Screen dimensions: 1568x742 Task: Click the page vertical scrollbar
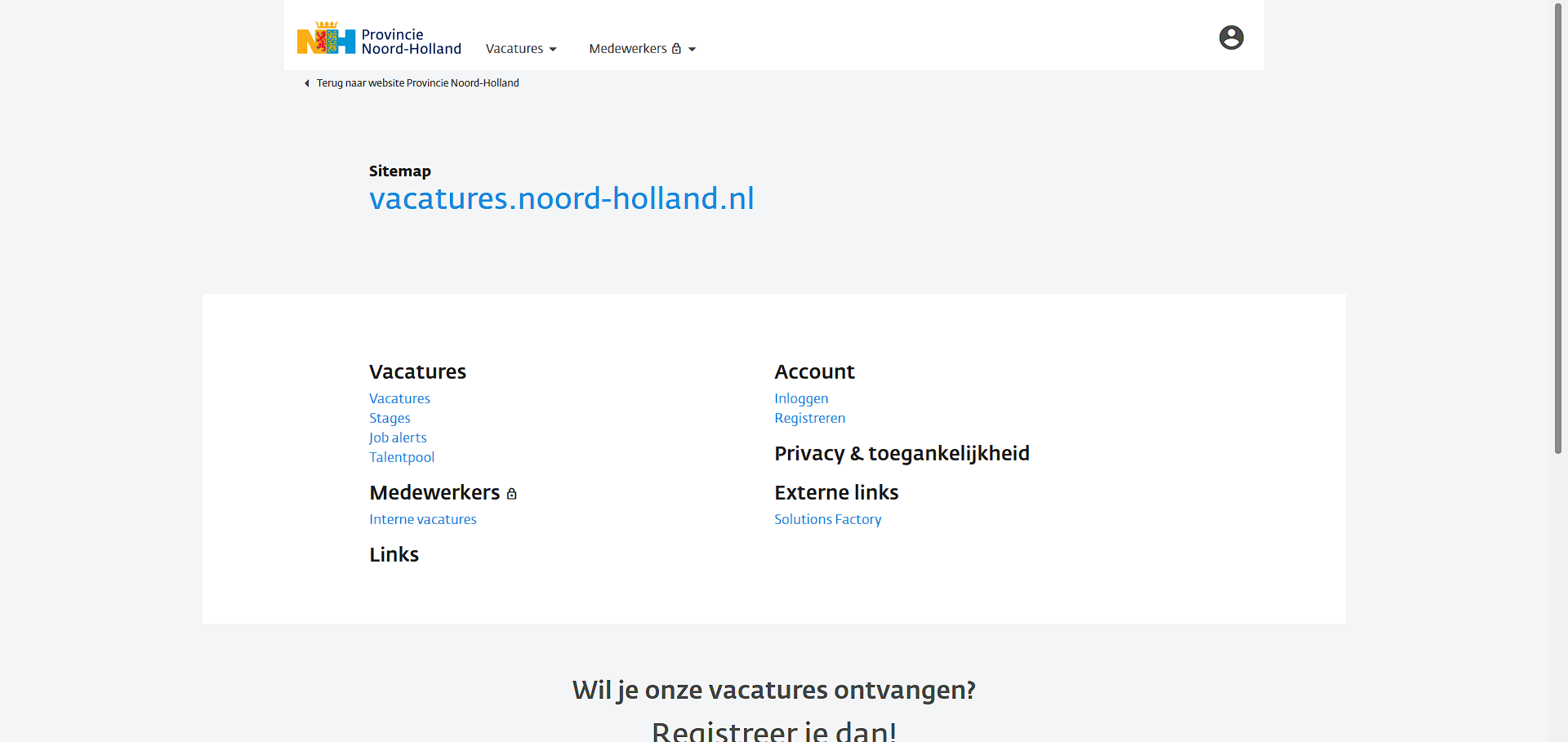(1557, 229)
